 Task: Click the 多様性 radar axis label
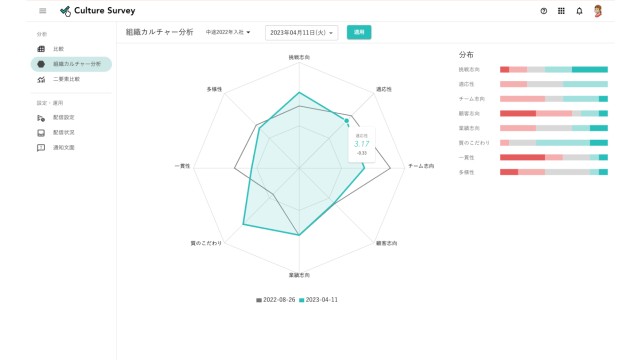(214, 89)
